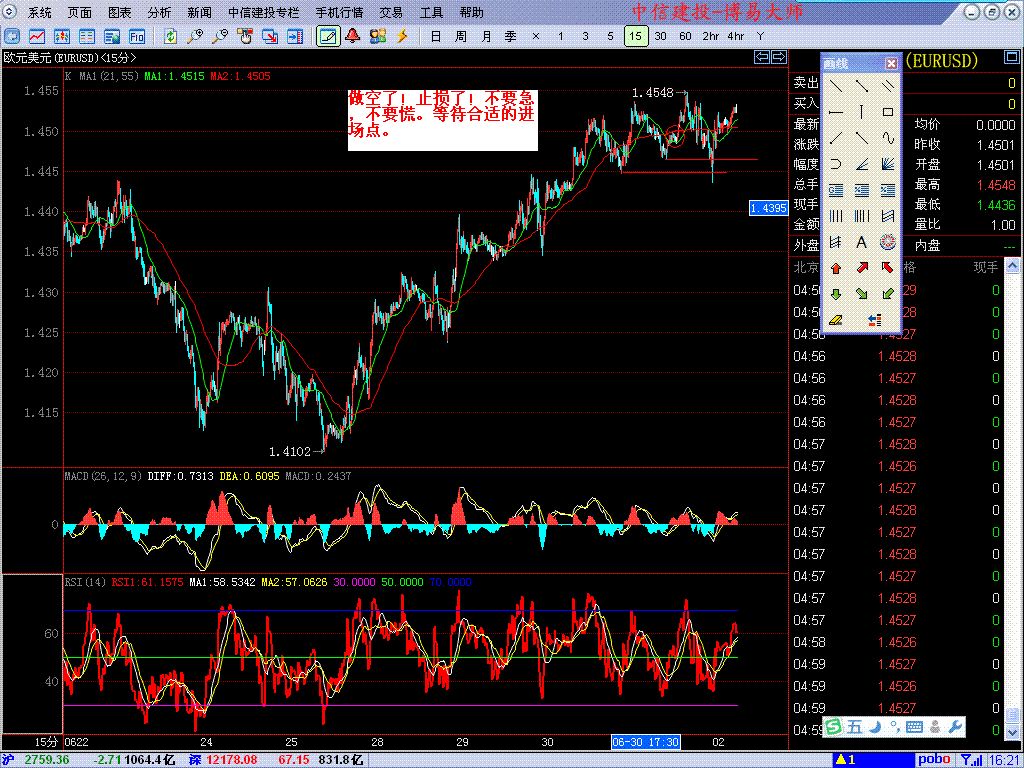Image resolution: width=1024 pixels, height=768 pixels.
Task: Select the golden section G lines tool
Action: coord(836,190)
